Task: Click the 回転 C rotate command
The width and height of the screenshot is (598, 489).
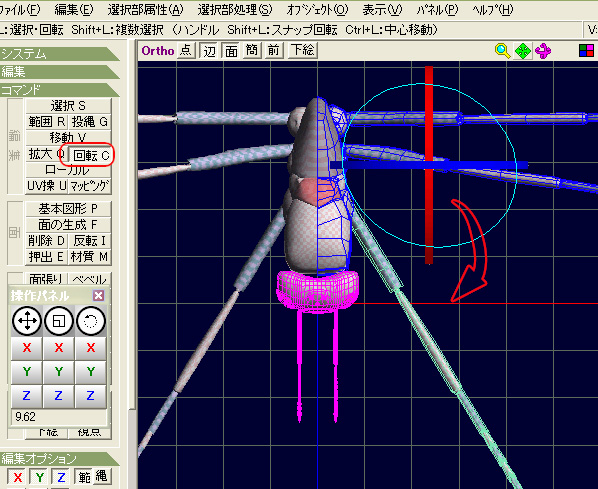Action: [x=91, y=155]
